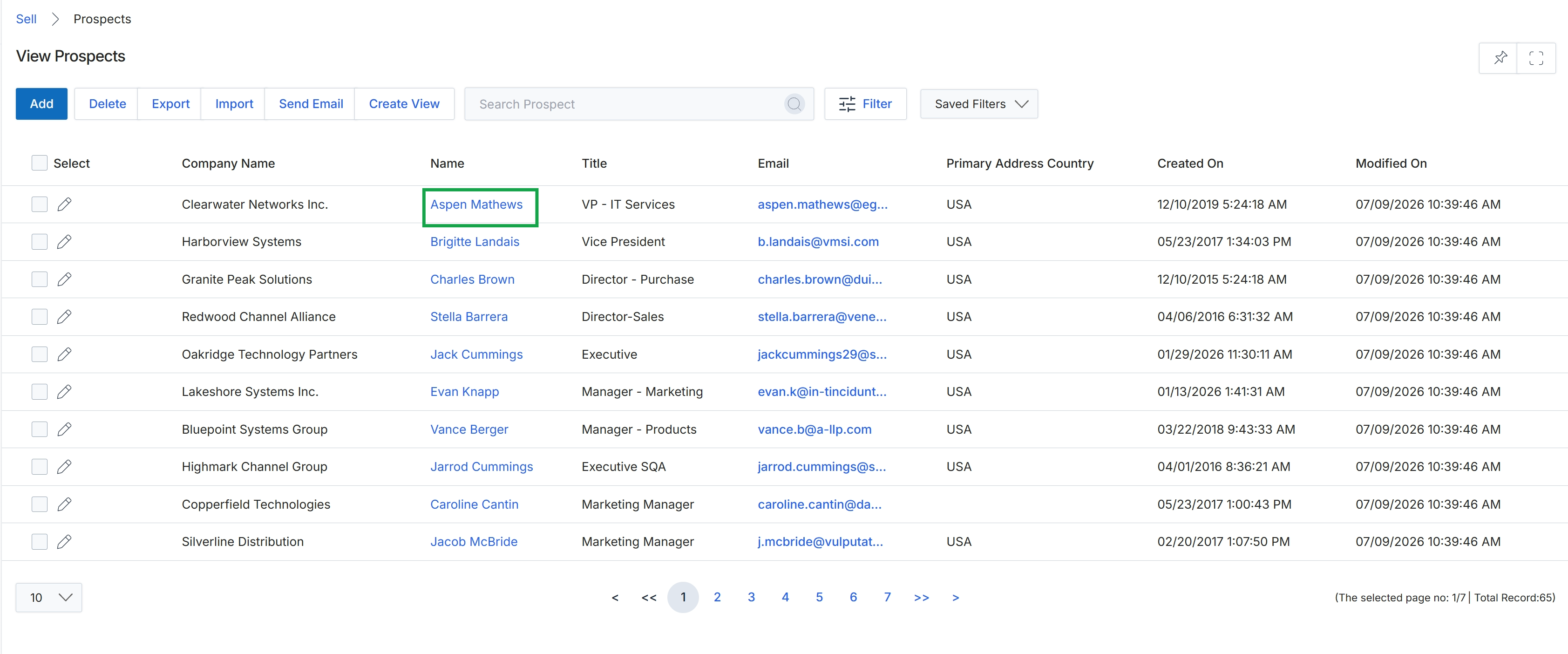This screenshot has width=1568, height=654.
Task: Open the Saved Filters dropdown
Action: click(979, 104)
